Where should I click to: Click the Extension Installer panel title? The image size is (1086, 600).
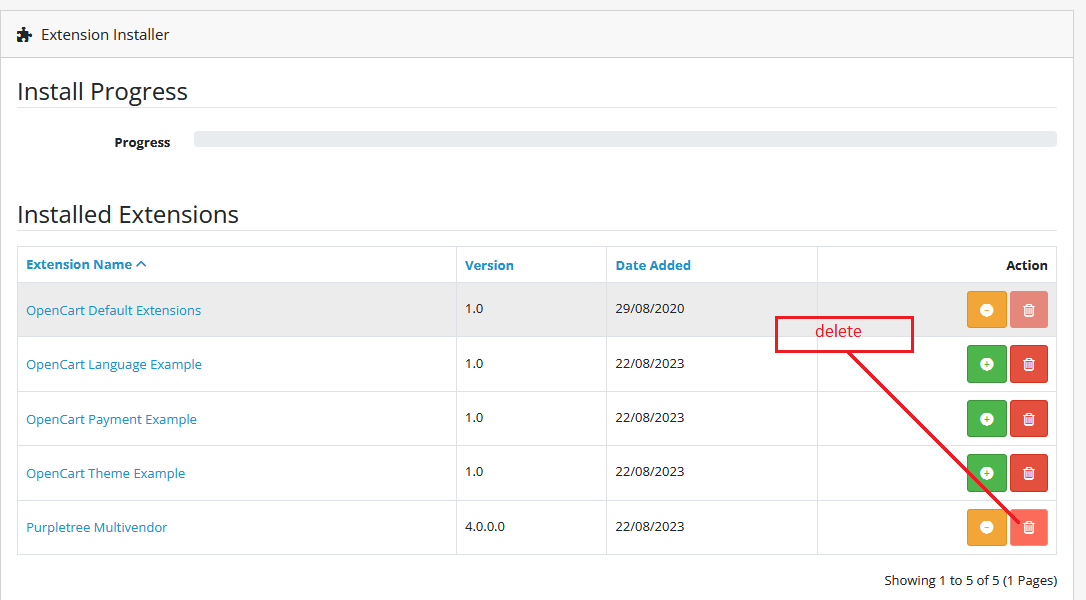click(x=105, y=35)
